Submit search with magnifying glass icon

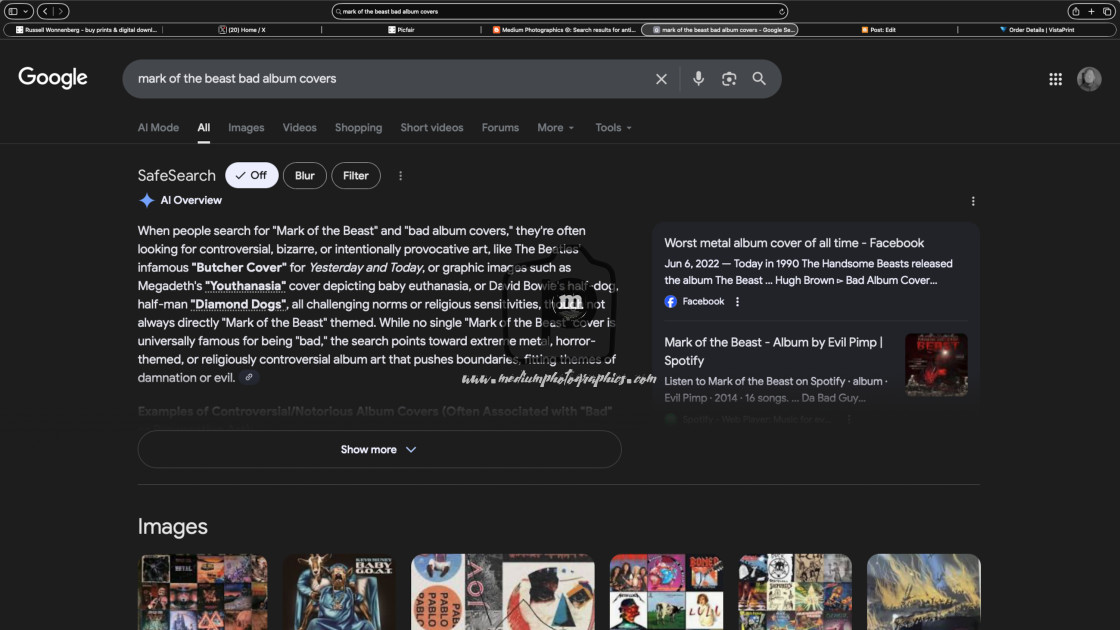(759, 79)
